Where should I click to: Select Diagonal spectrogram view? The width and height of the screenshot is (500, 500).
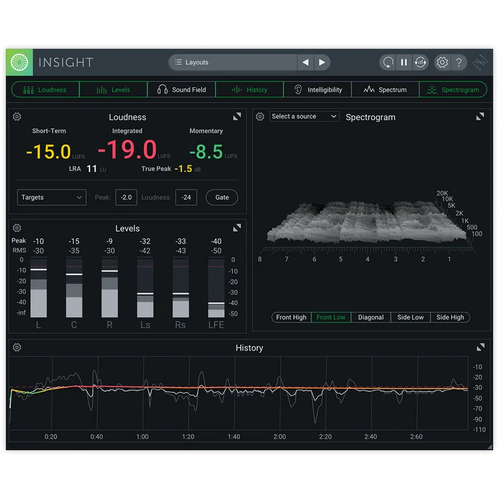(371, 317)
